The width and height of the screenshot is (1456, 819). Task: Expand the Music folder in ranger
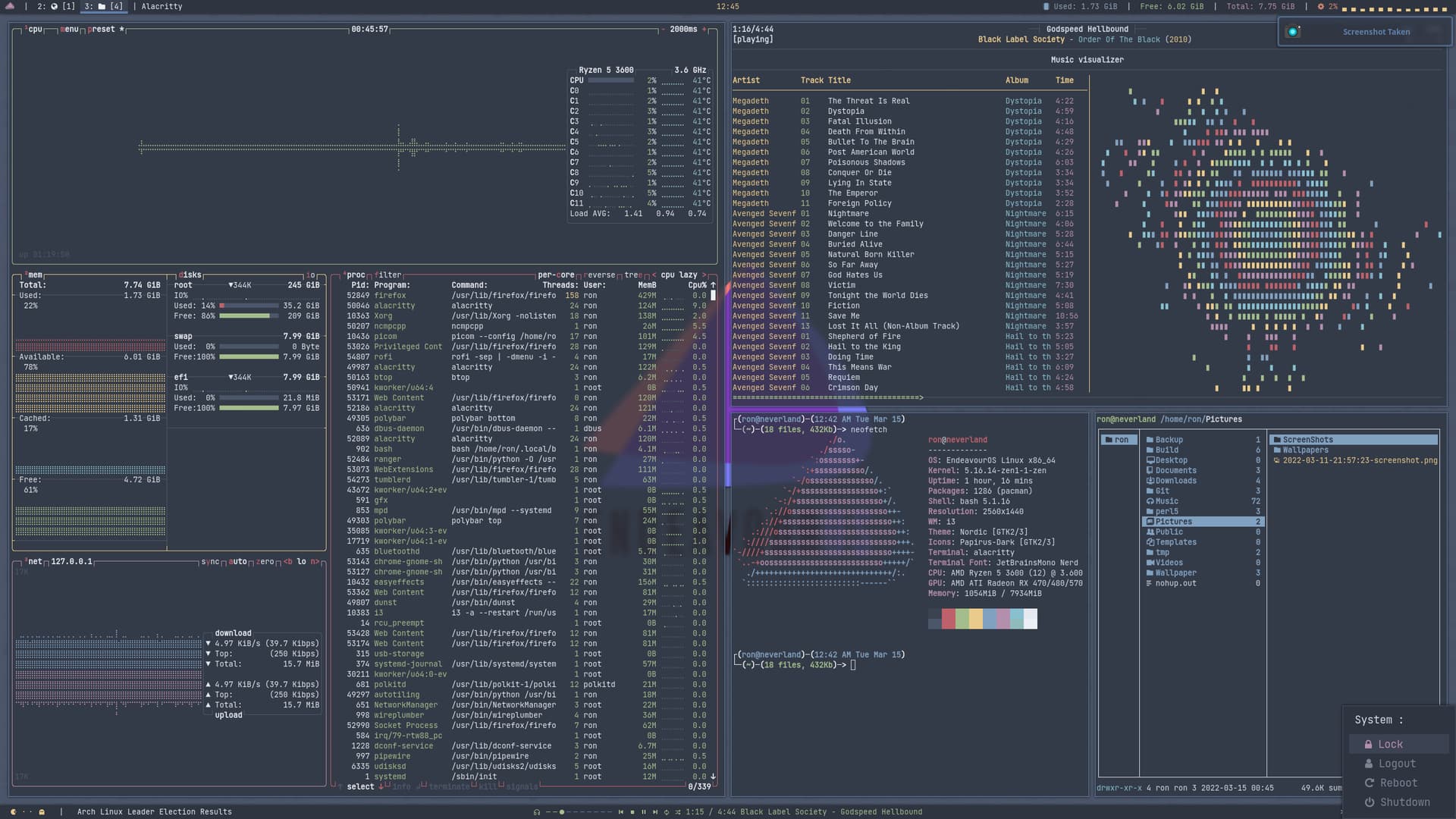[1166, 501]
